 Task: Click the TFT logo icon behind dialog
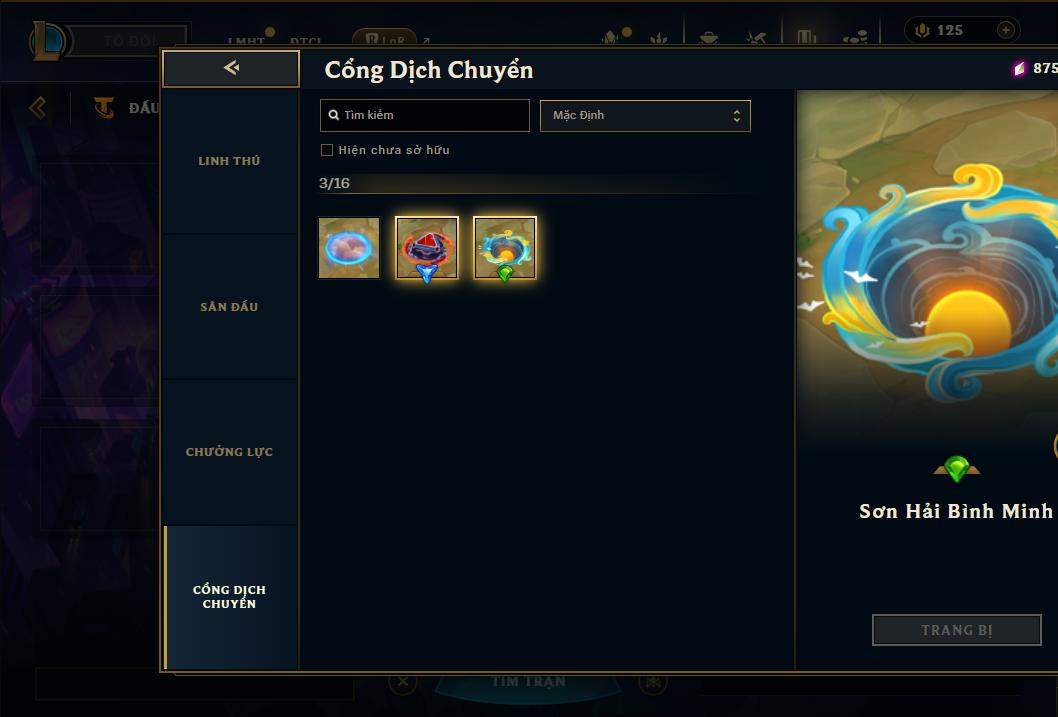point(104,107)
